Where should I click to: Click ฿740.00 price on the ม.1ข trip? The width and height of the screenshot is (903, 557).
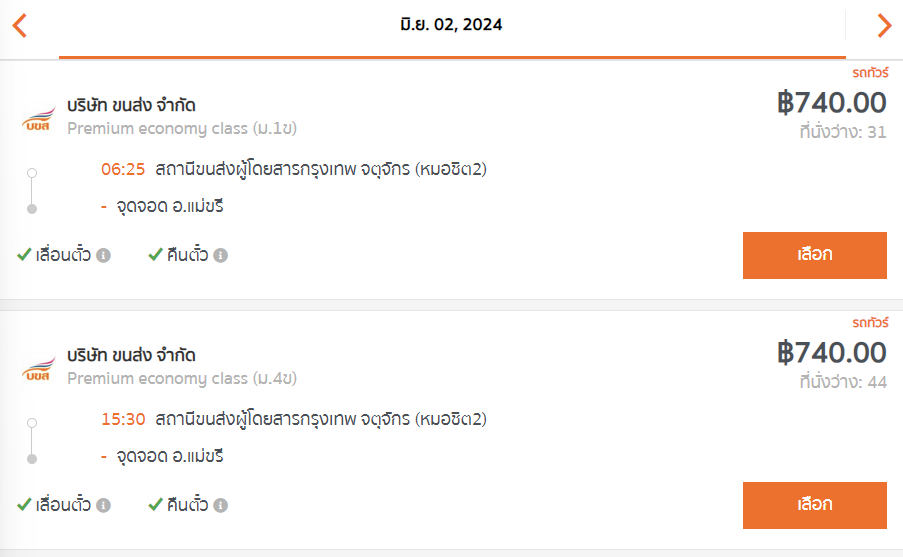pos(832,103)
